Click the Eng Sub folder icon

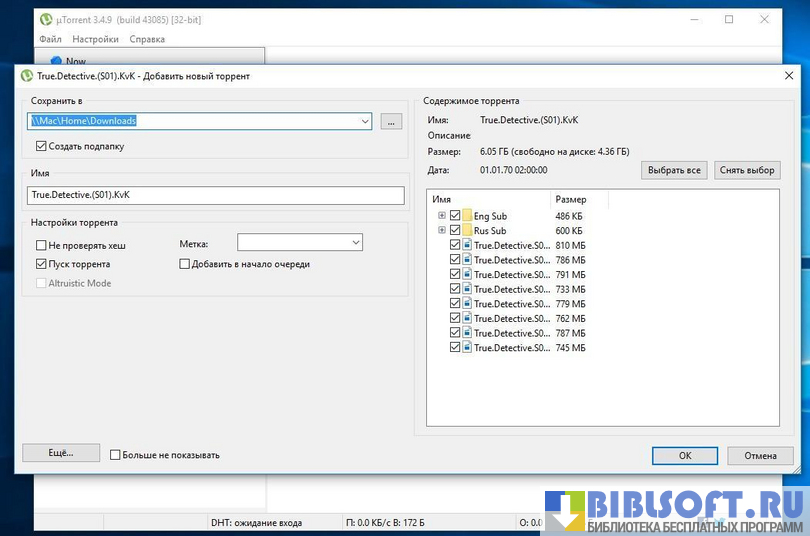(x=467, y=216)
